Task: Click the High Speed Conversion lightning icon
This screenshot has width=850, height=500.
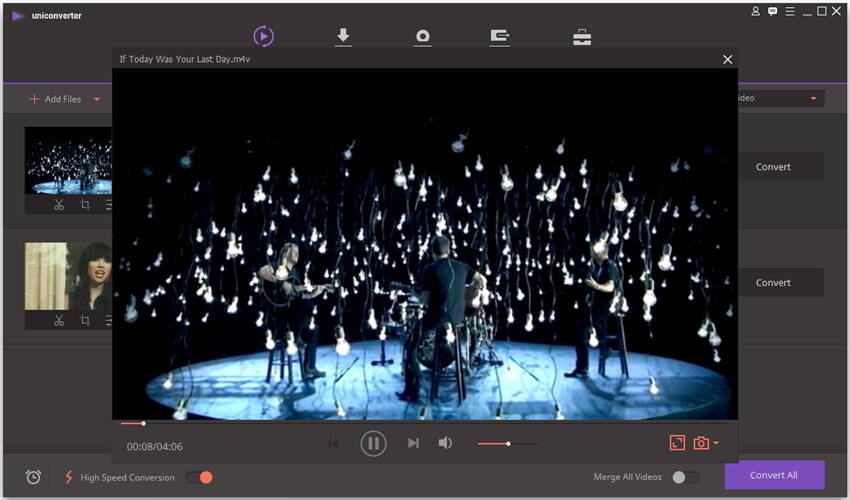Action: click(x=69, y=477)
